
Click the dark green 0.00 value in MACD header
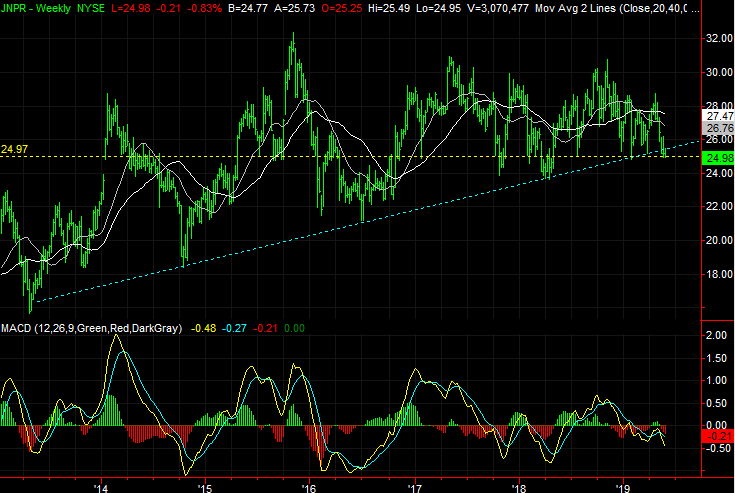pos(294,328)
